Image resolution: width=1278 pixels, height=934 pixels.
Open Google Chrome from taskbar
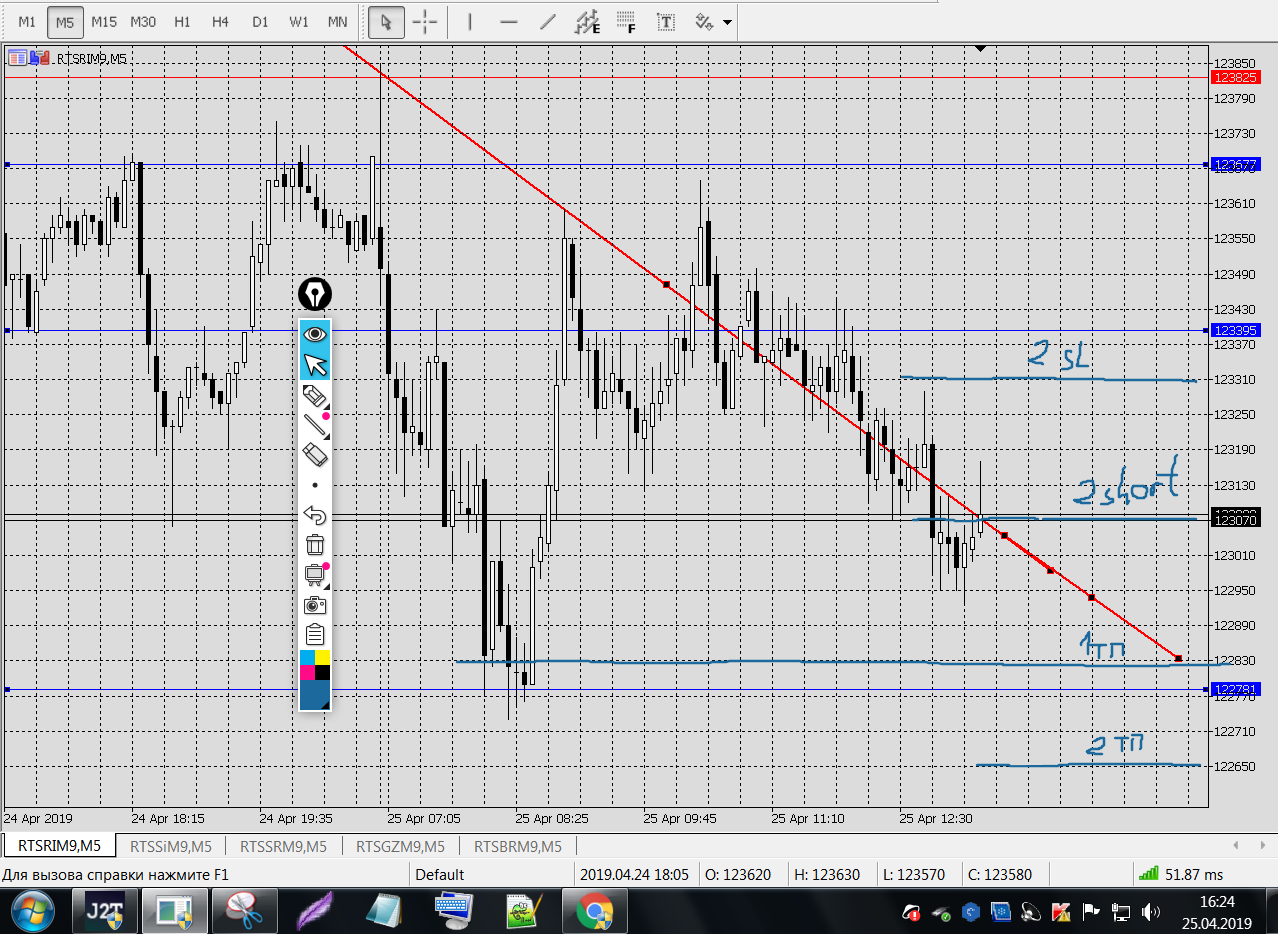[x=594, y=912]
